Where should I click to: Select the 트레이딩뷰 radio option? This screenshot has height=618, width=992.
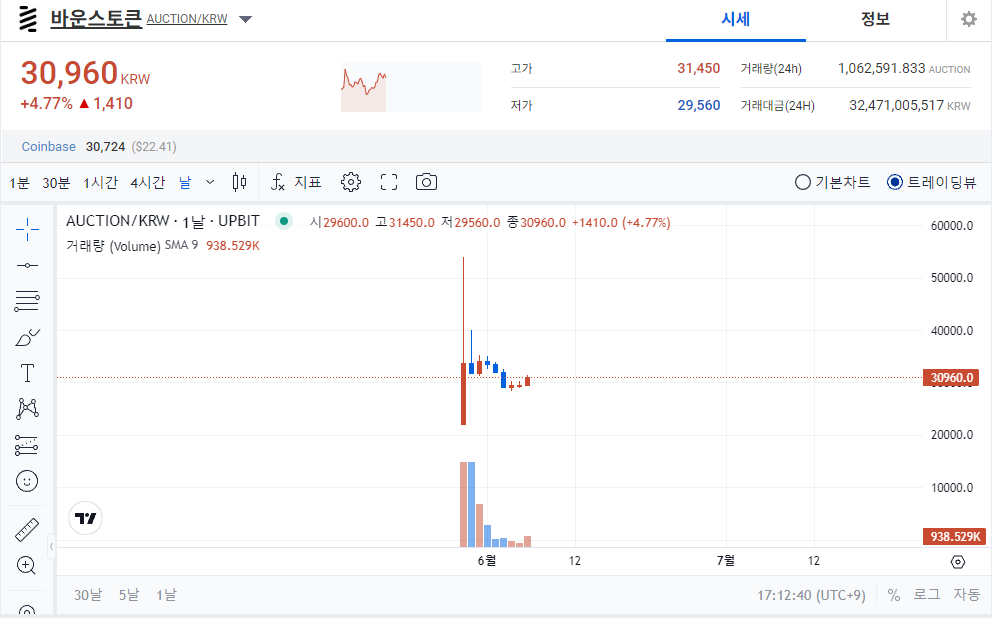[x=931, y=182]
